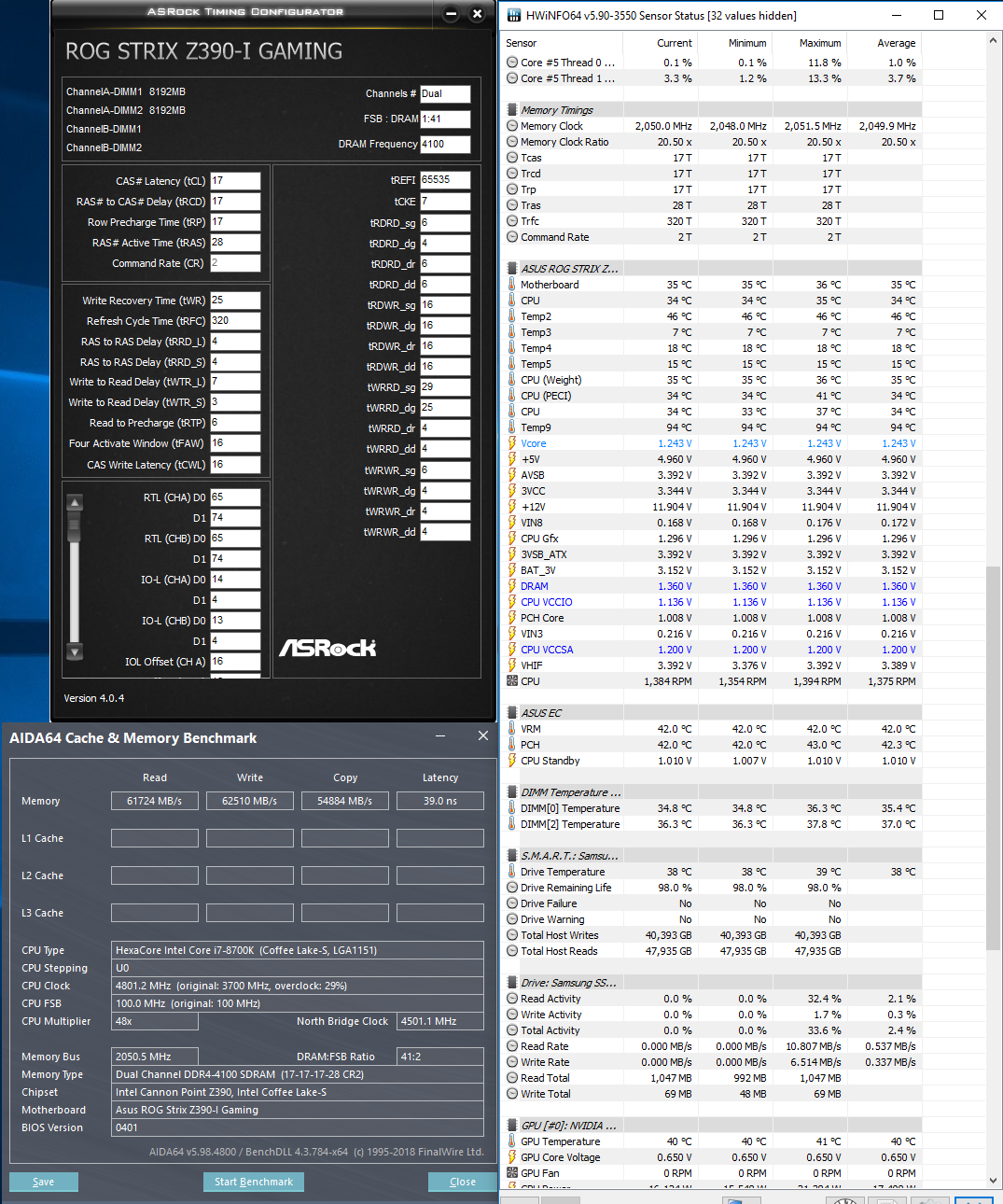1003x1204 pixels.
Task: Click the clock icon beside Core #5 Thread 0
Action: [x=512, y=63]
